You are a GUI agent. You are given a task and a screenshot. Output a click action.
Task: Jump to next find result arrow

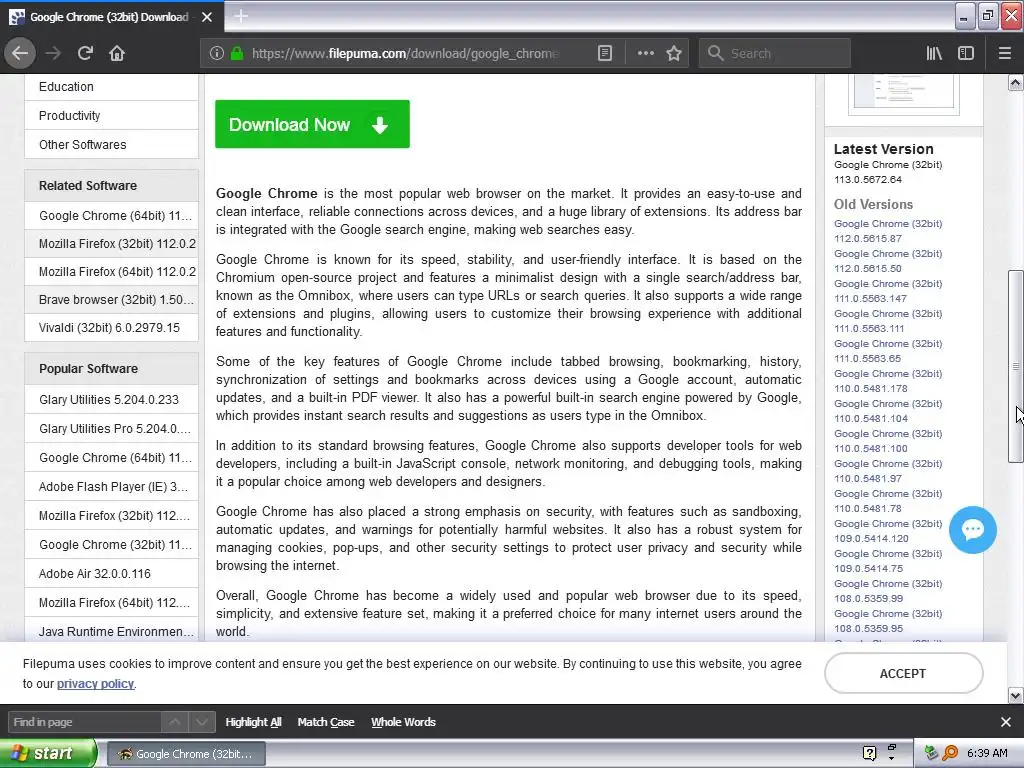(201, 722)
